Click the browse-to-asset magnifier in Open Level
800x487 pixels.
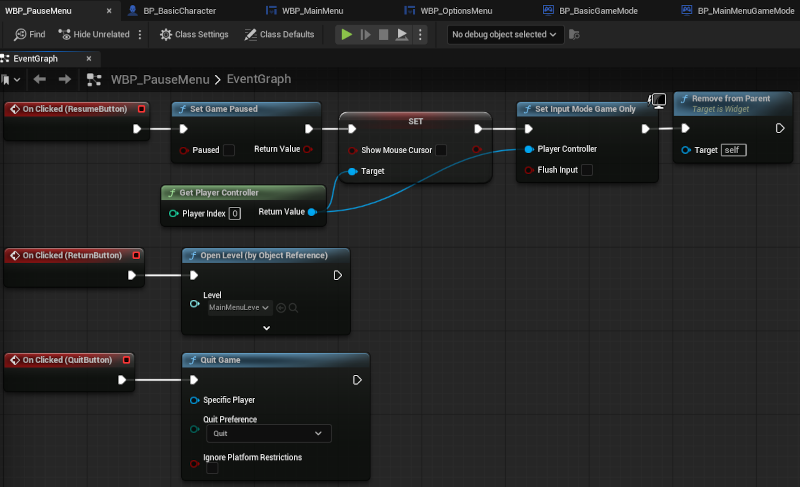tap(293, 307)
